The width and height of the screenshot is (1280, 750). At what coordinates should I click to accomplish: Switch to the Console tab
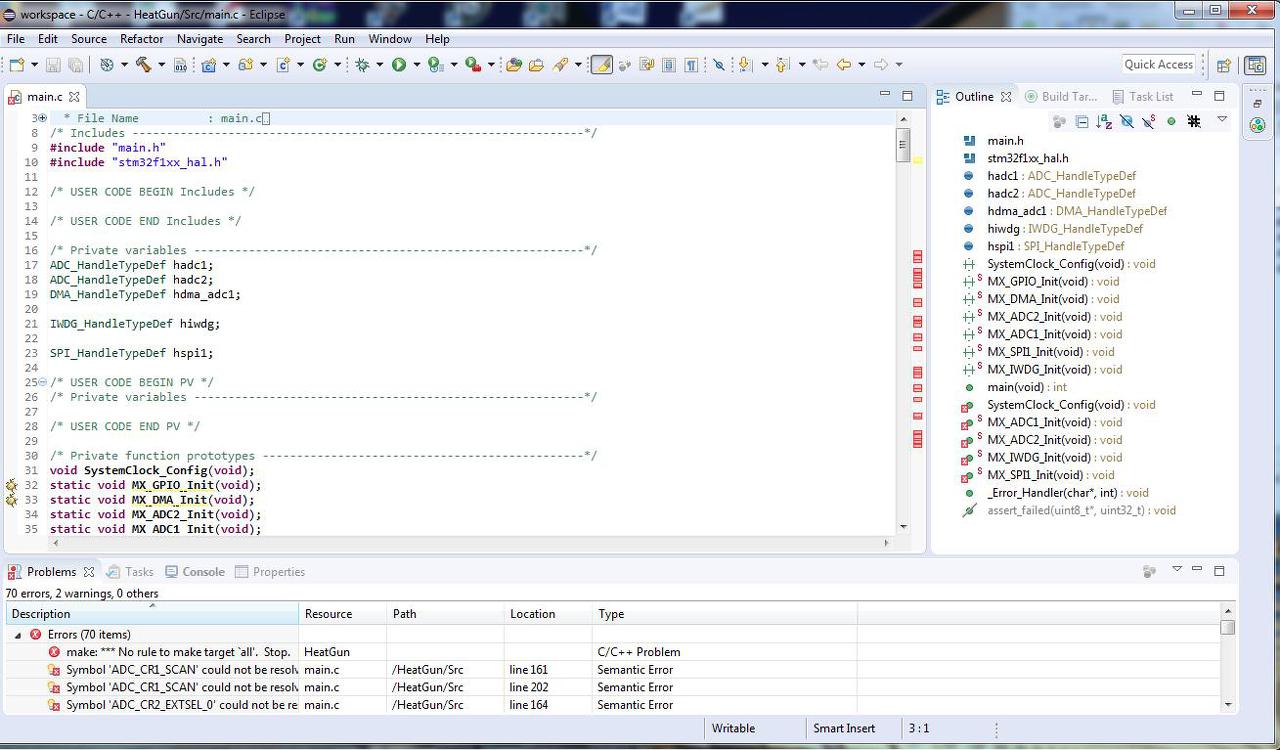pos(195,572)
